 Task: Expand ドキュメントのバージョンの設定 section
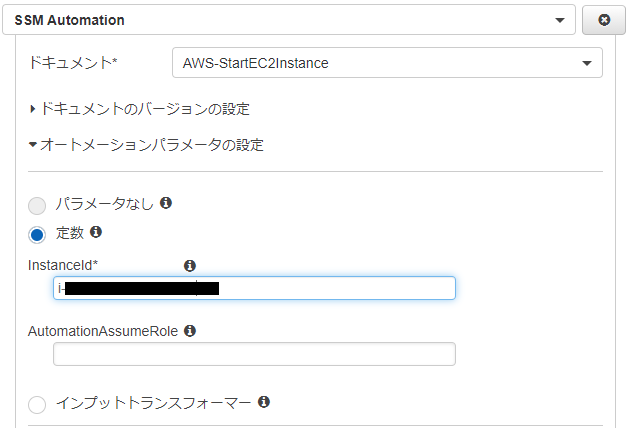point(140,108)
